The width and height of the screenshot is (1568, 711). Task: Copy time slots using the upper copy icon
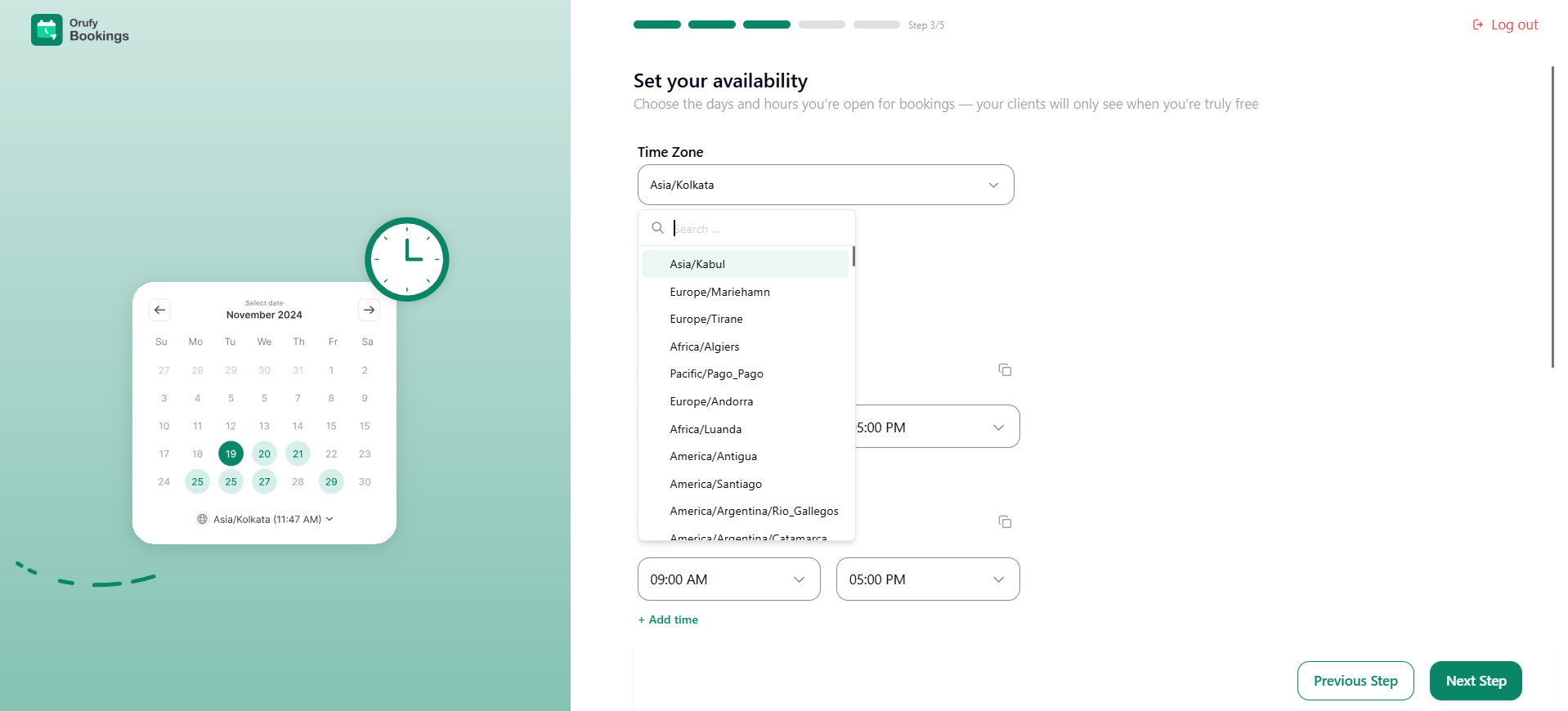tap(1004, 369)
